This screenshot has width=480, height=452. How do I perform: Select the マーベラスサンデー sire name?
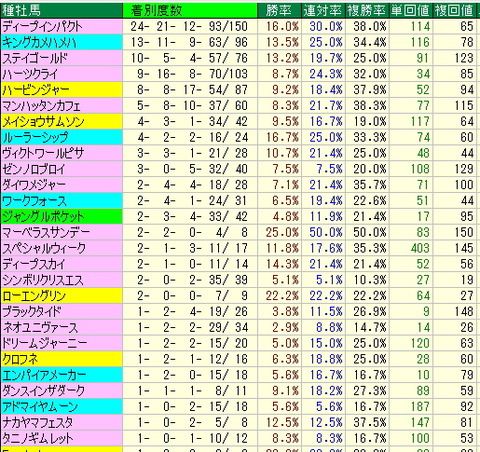46,232
